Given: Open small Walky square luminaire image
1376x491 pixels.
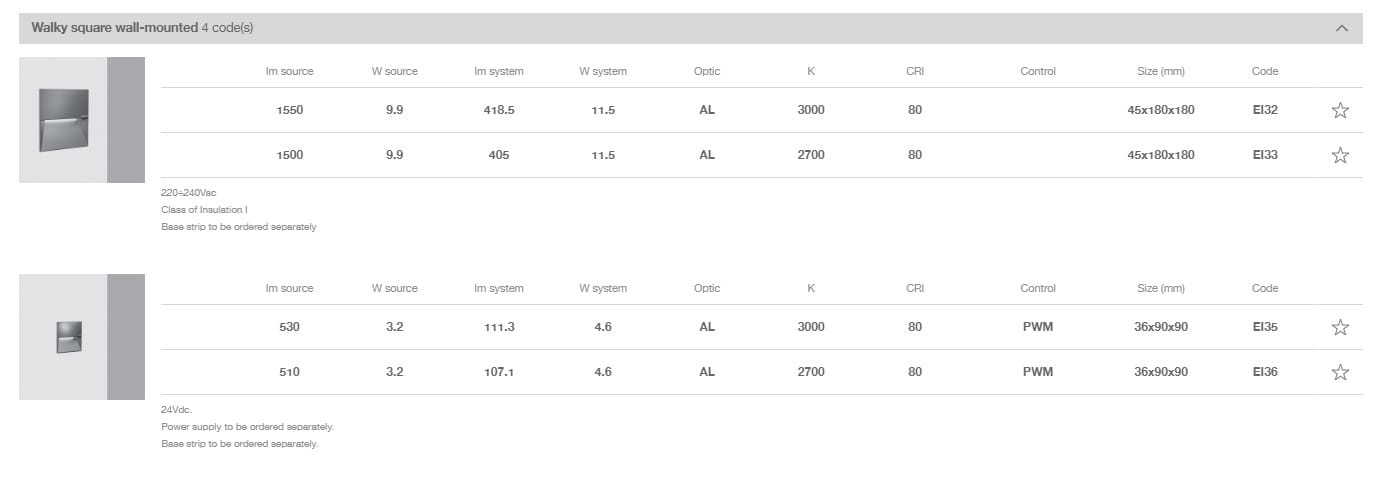Looking at the screenshot, I should tap(69, 337).
